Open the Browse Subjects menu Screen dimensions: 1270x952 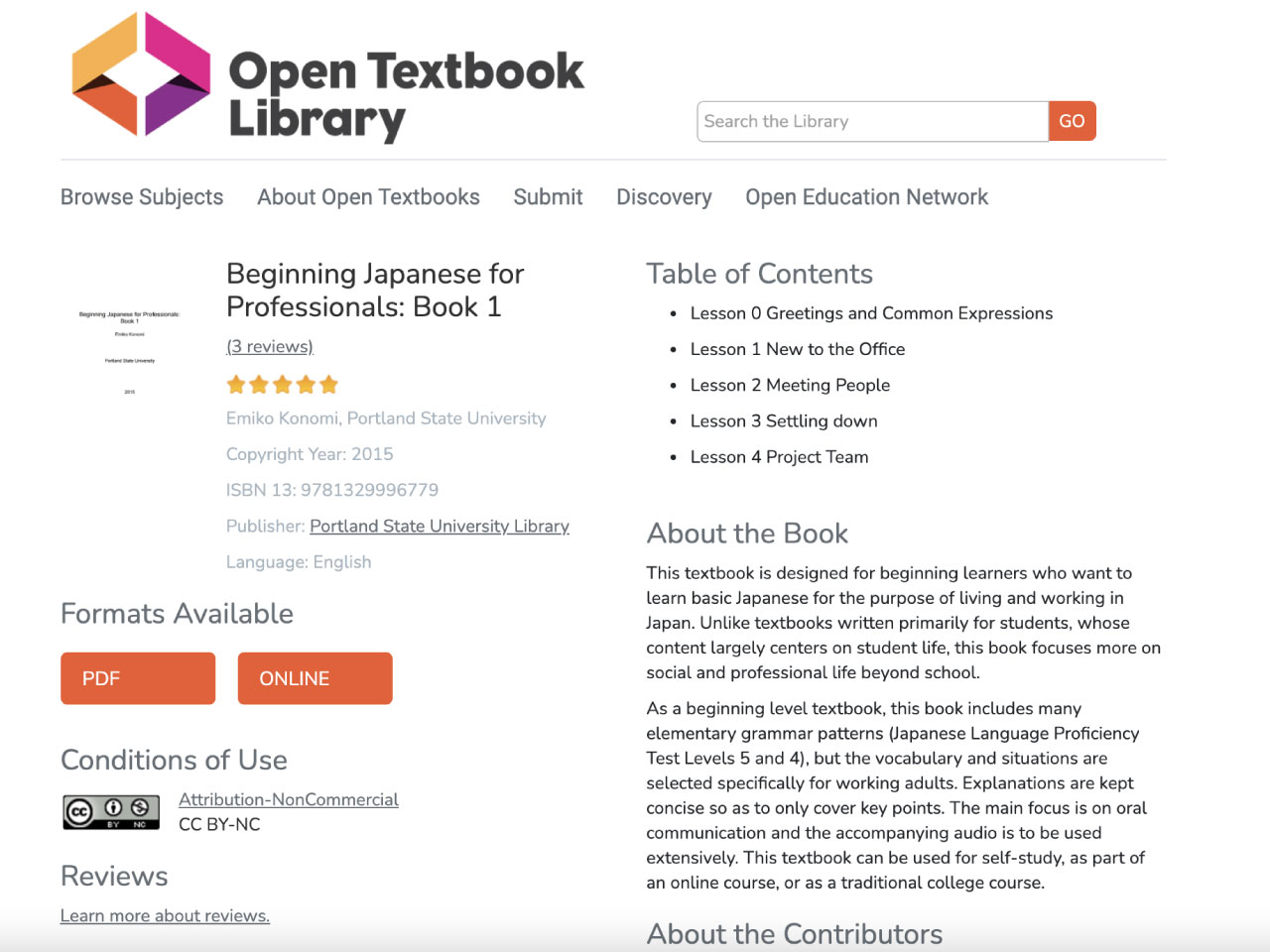(x=142, y=197)
